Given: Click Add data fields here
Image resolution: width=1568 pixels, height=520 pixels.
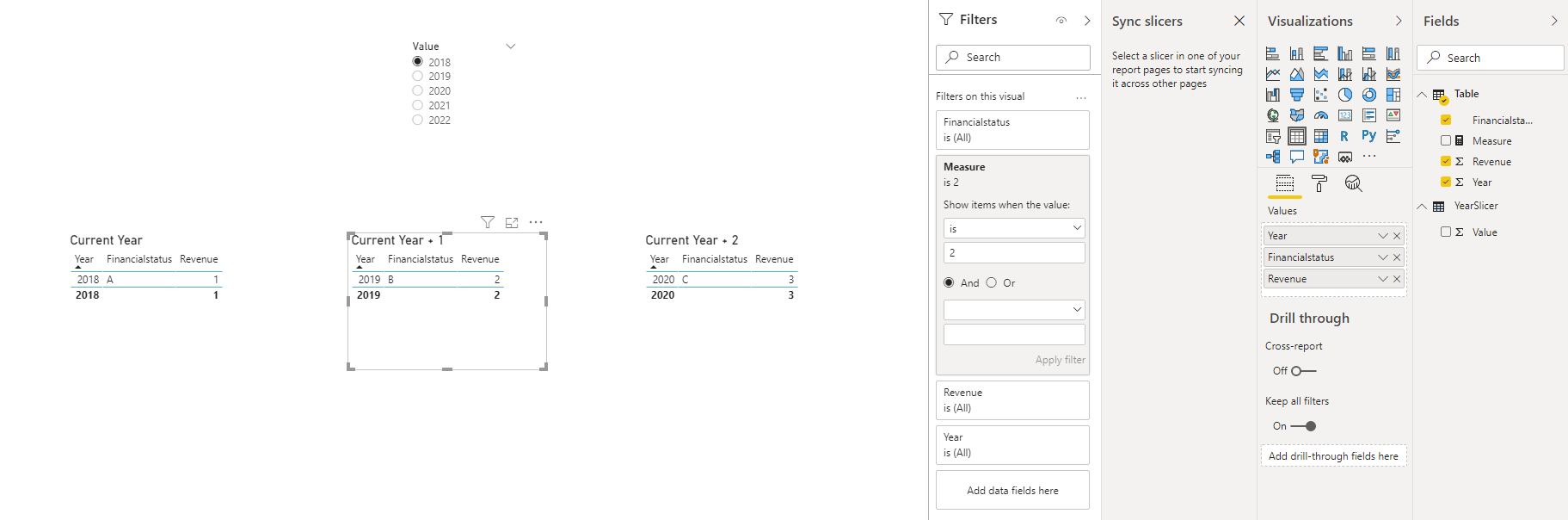Looking at the screenshot, I should pyautogui.click(x=1012, y=490).
